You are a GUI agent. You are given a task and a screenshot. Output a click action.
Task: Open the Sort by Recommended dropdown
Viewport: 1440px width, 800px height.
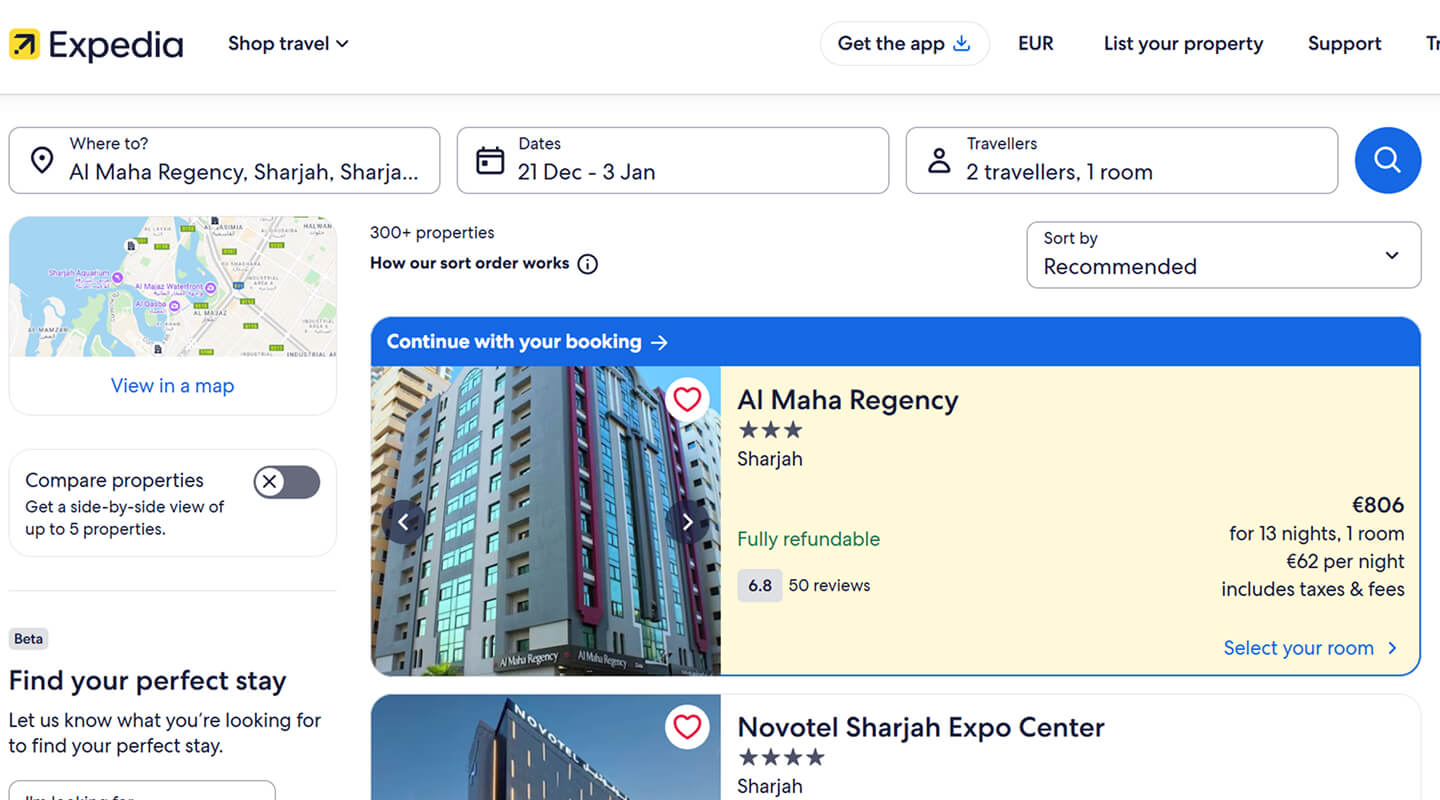(1224, 255)
